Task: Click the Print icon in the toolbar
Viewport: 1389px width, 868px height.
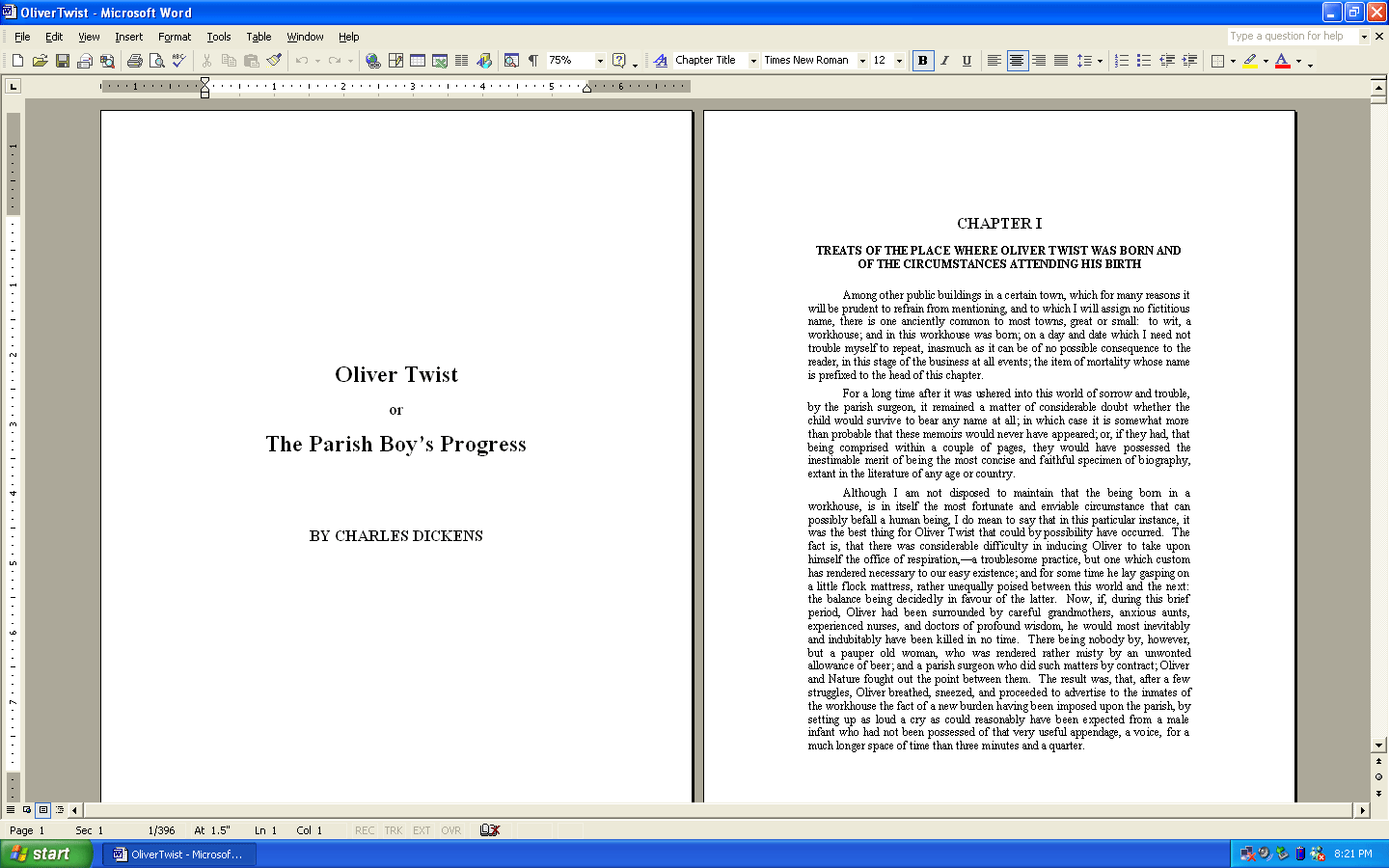Action: pos(135,61)
